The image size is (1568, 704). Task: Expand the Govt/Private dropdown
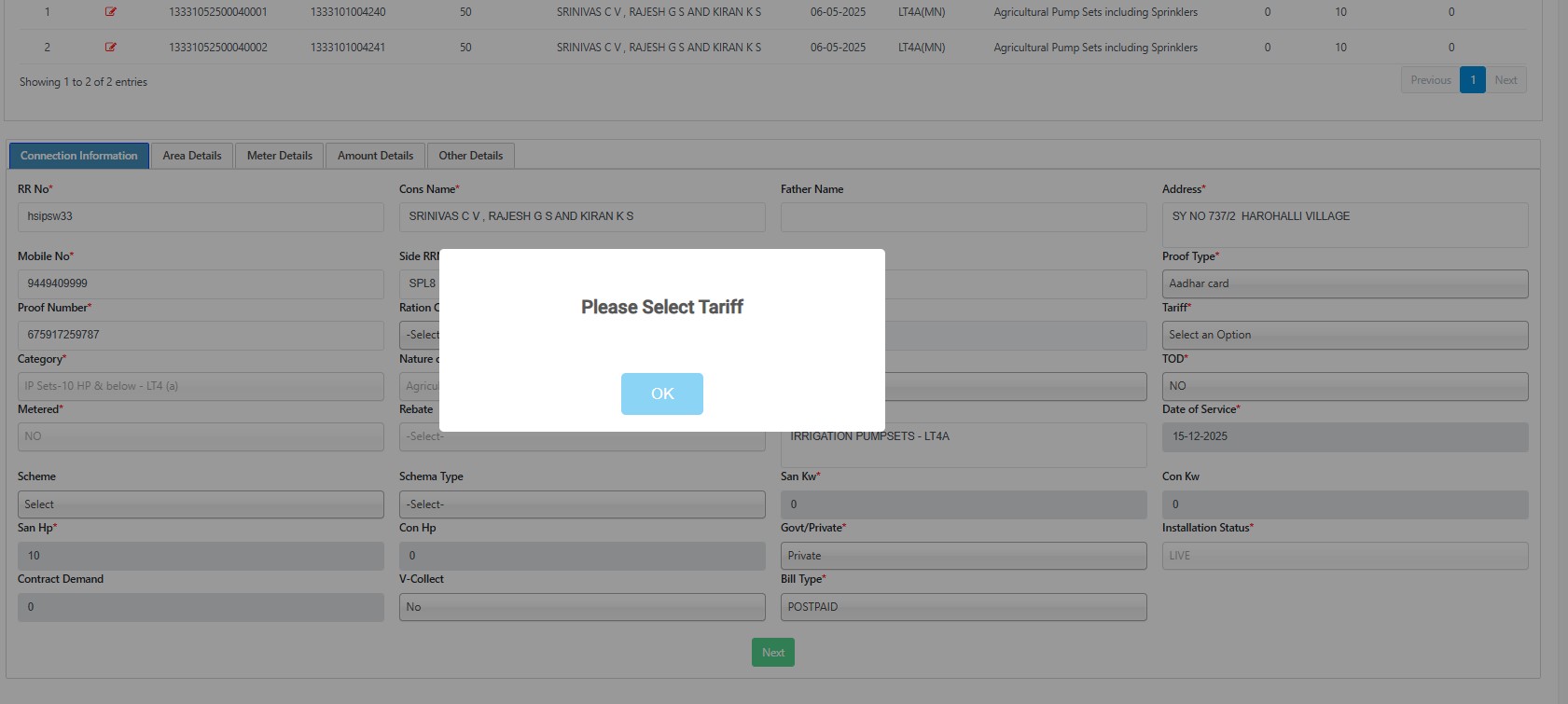coord(963,556)
